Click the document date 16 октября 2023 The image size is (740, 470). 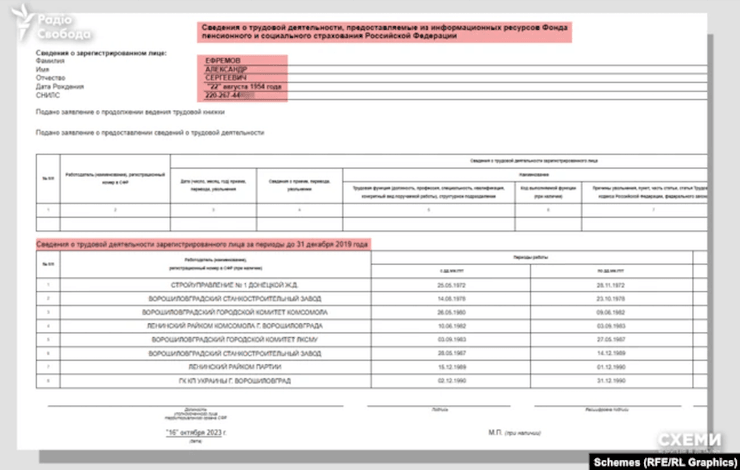pos(196,432)
